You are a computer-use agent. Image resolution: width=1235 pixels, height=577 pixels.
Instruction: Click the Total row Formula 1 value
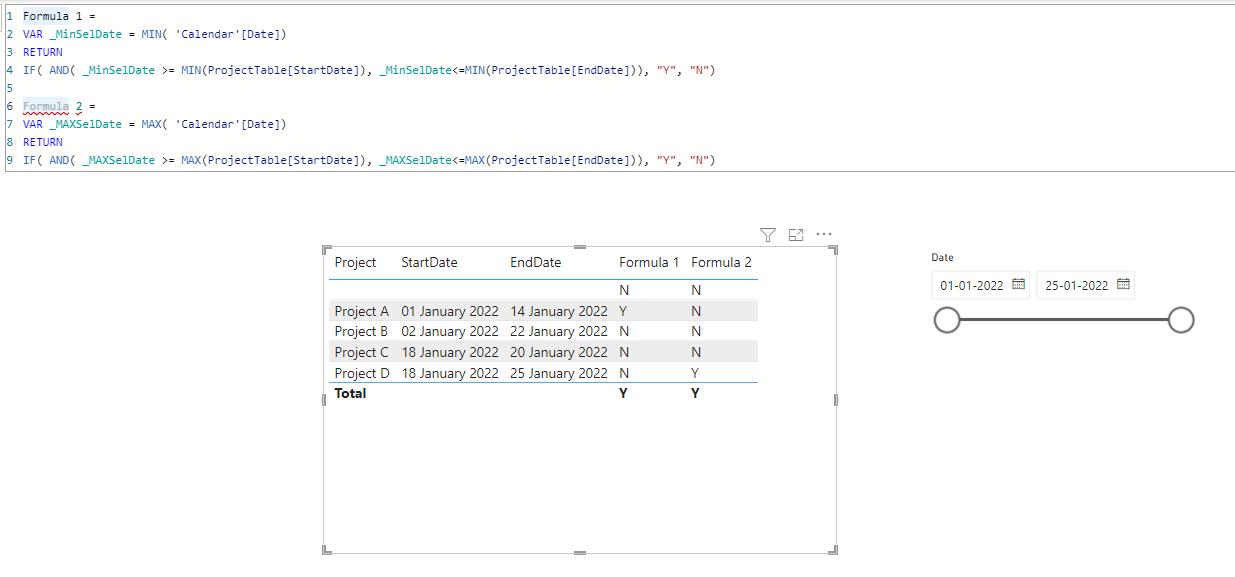(x=624, y=393)
